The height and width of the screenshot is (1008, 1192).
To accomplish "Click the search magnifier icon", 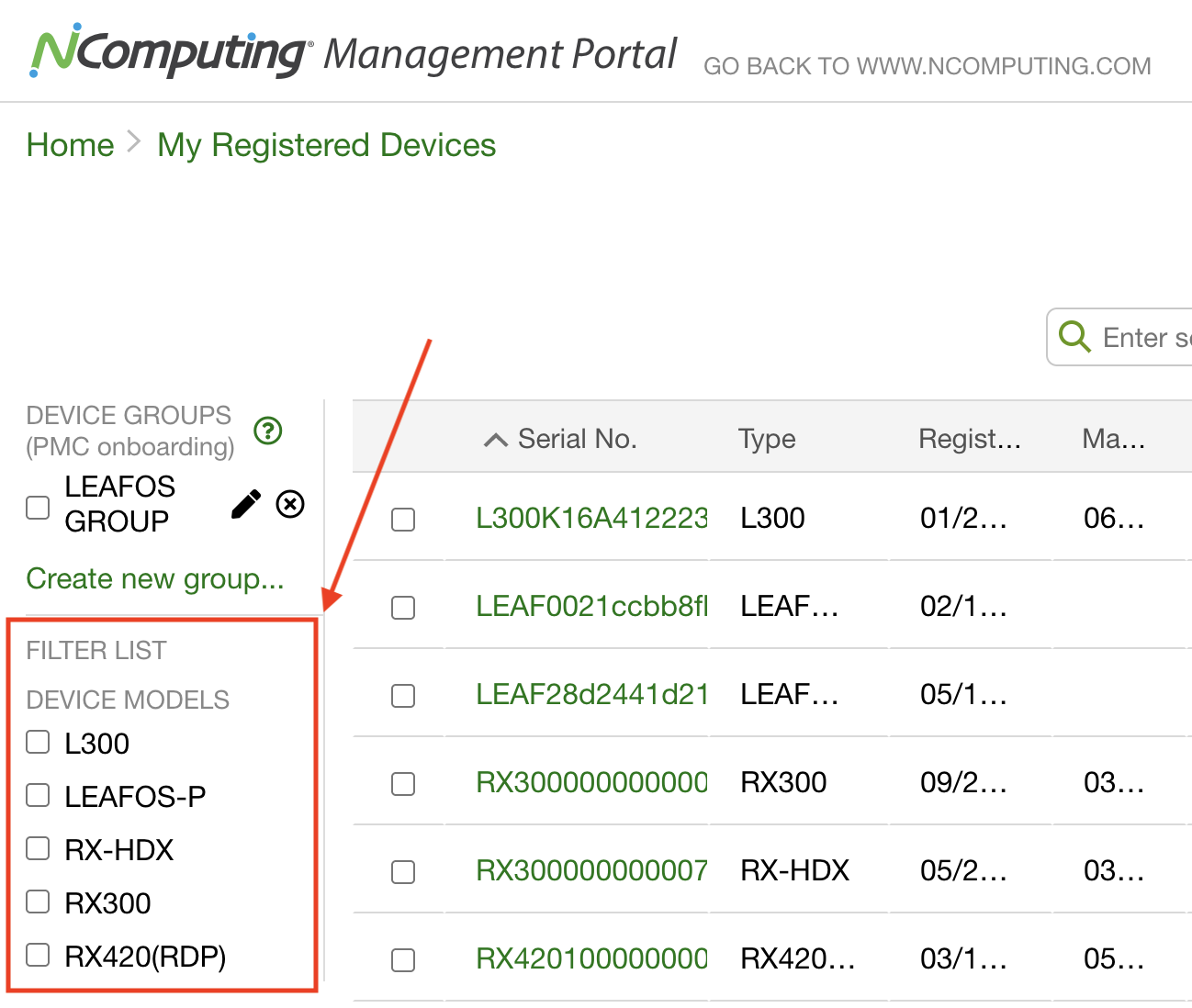I will click(x=1074, y=337).
